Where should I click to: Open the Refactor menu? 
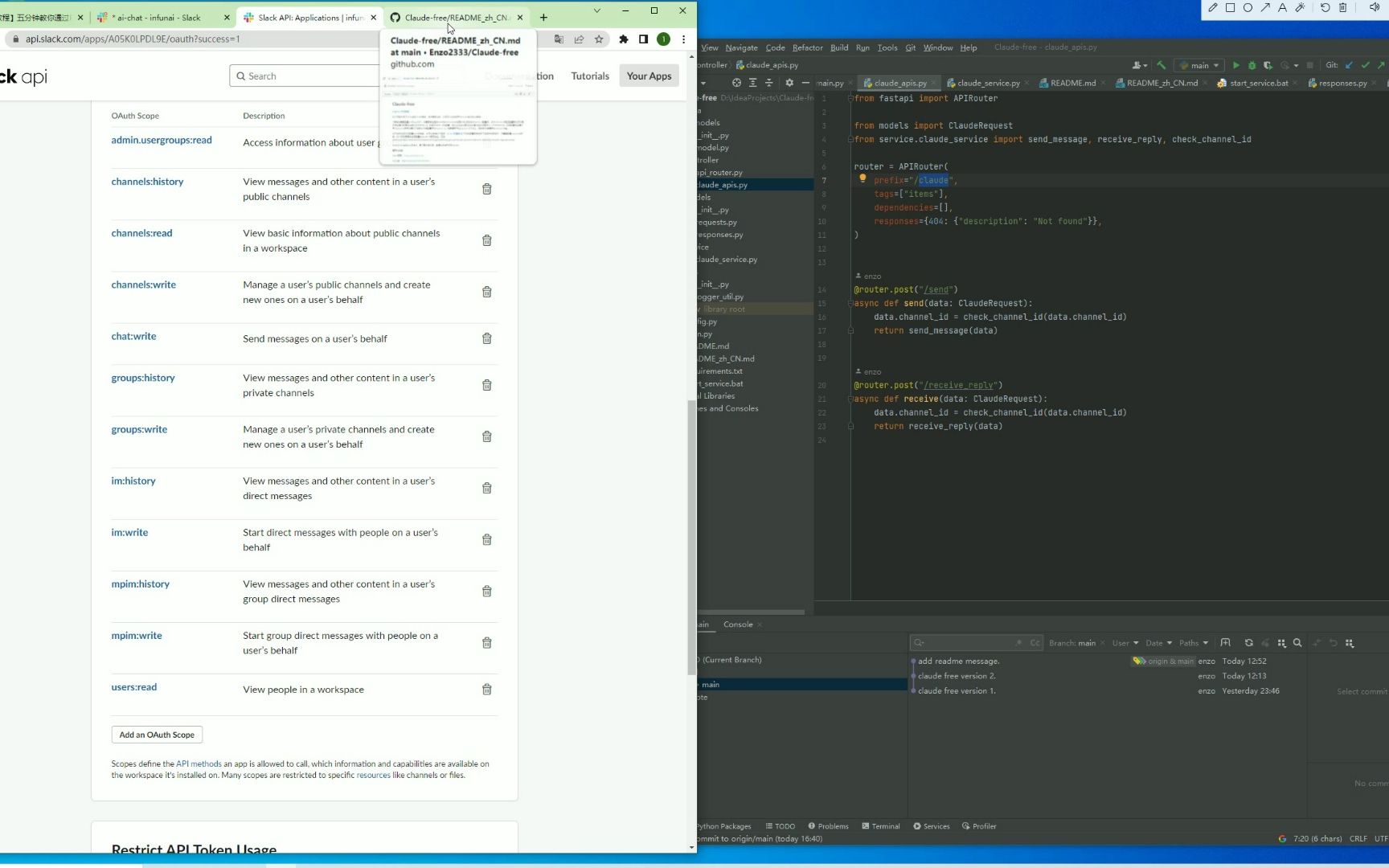(x=807, y=47)
